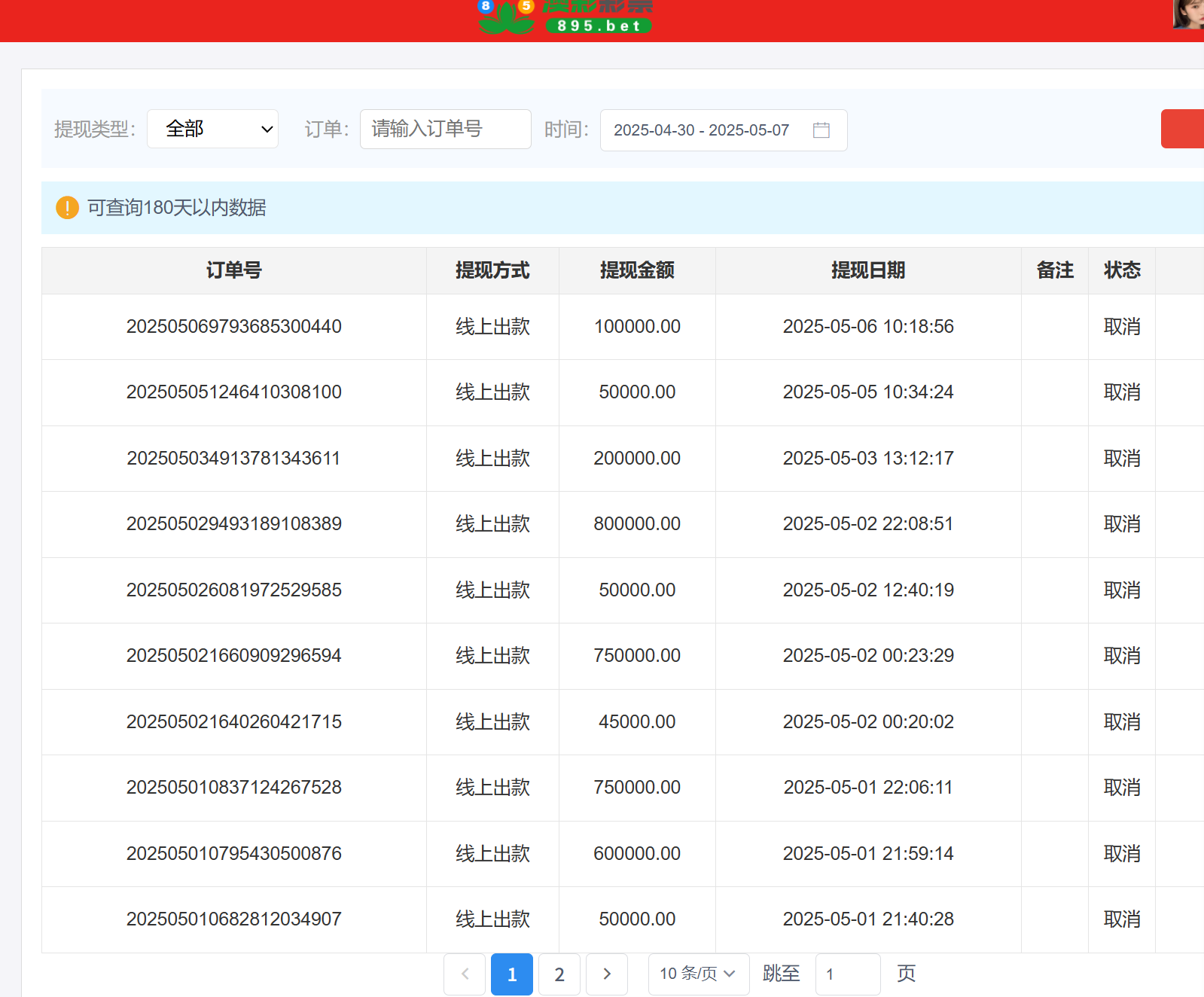
Task: Click the orange info alert icon
Action: [67, 207]
